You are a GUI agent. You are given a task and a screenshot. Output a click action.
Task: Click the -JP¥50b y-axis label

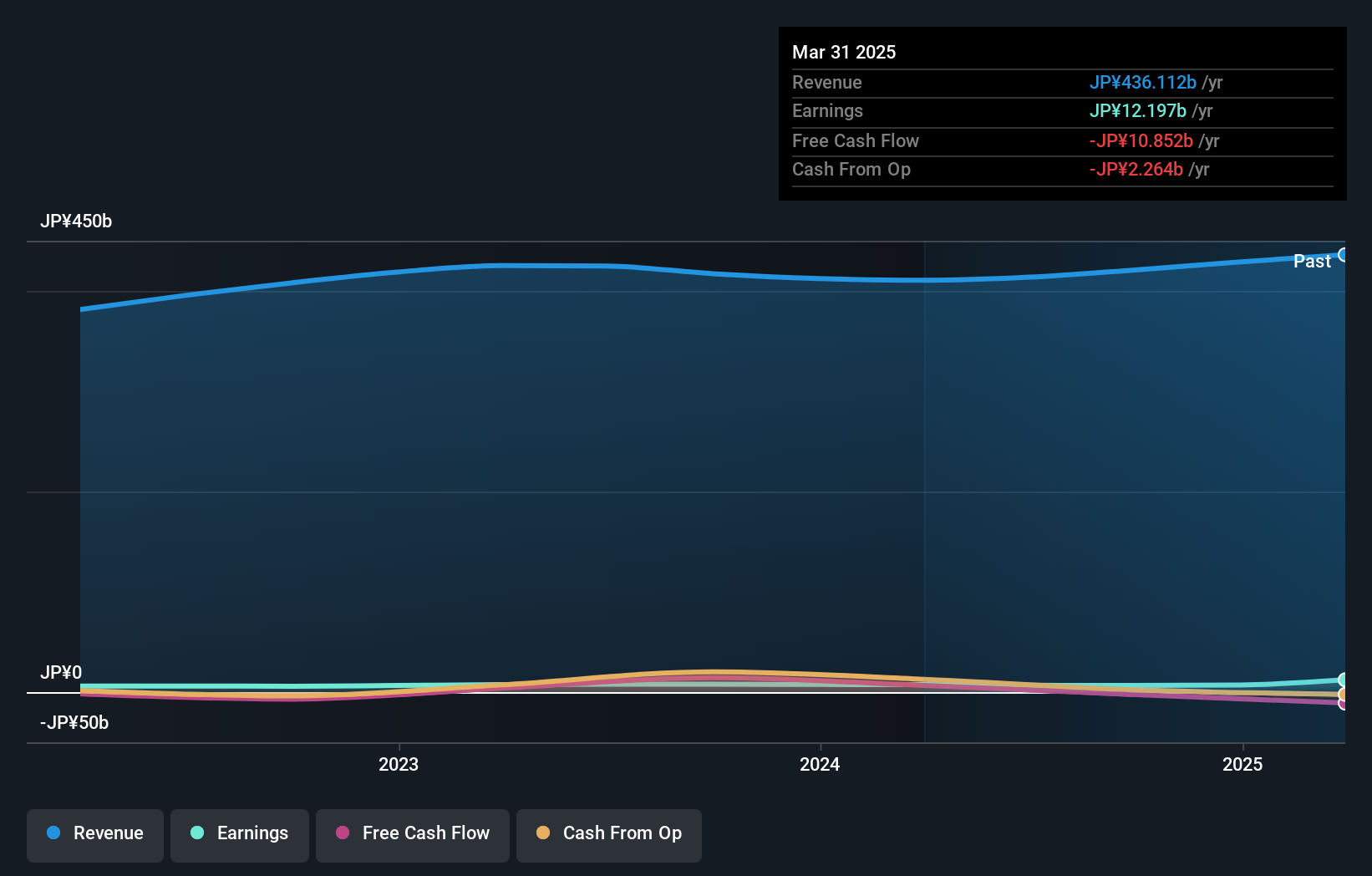point(74,722)
